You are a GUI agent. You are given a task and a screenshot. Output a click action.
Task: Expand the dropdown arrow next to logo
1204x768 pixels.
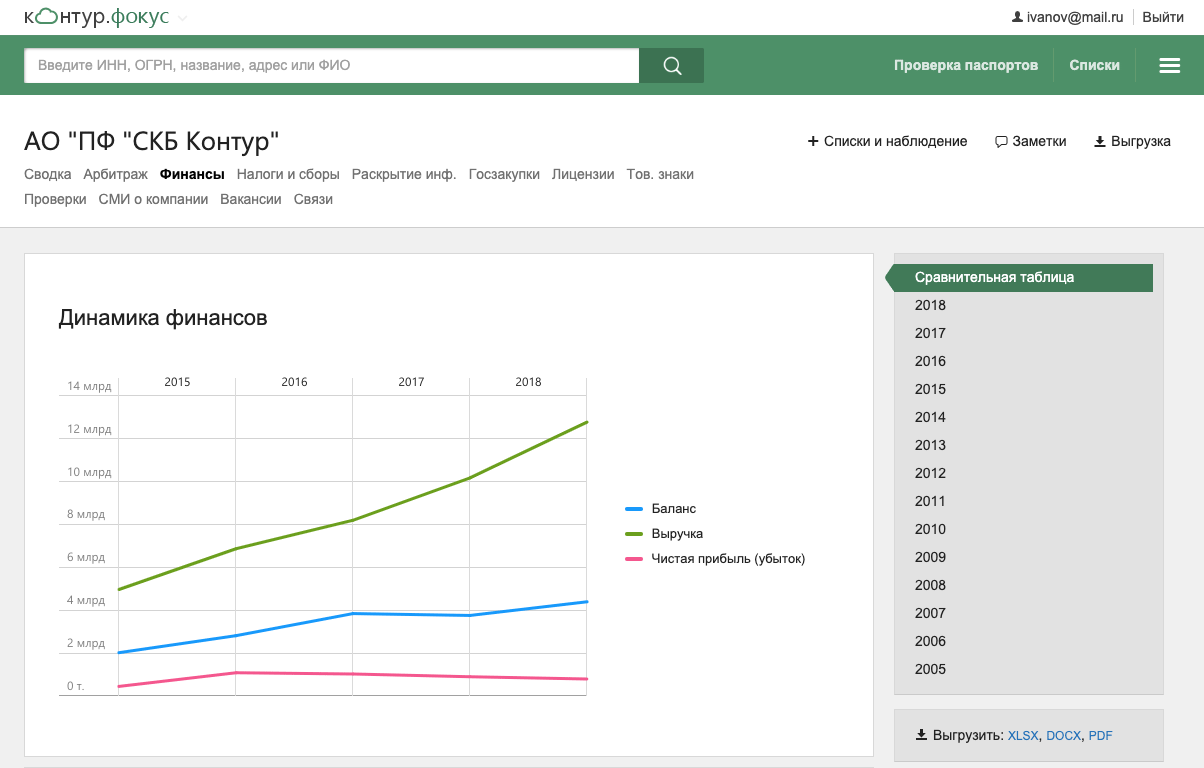(x=182, y=19)
